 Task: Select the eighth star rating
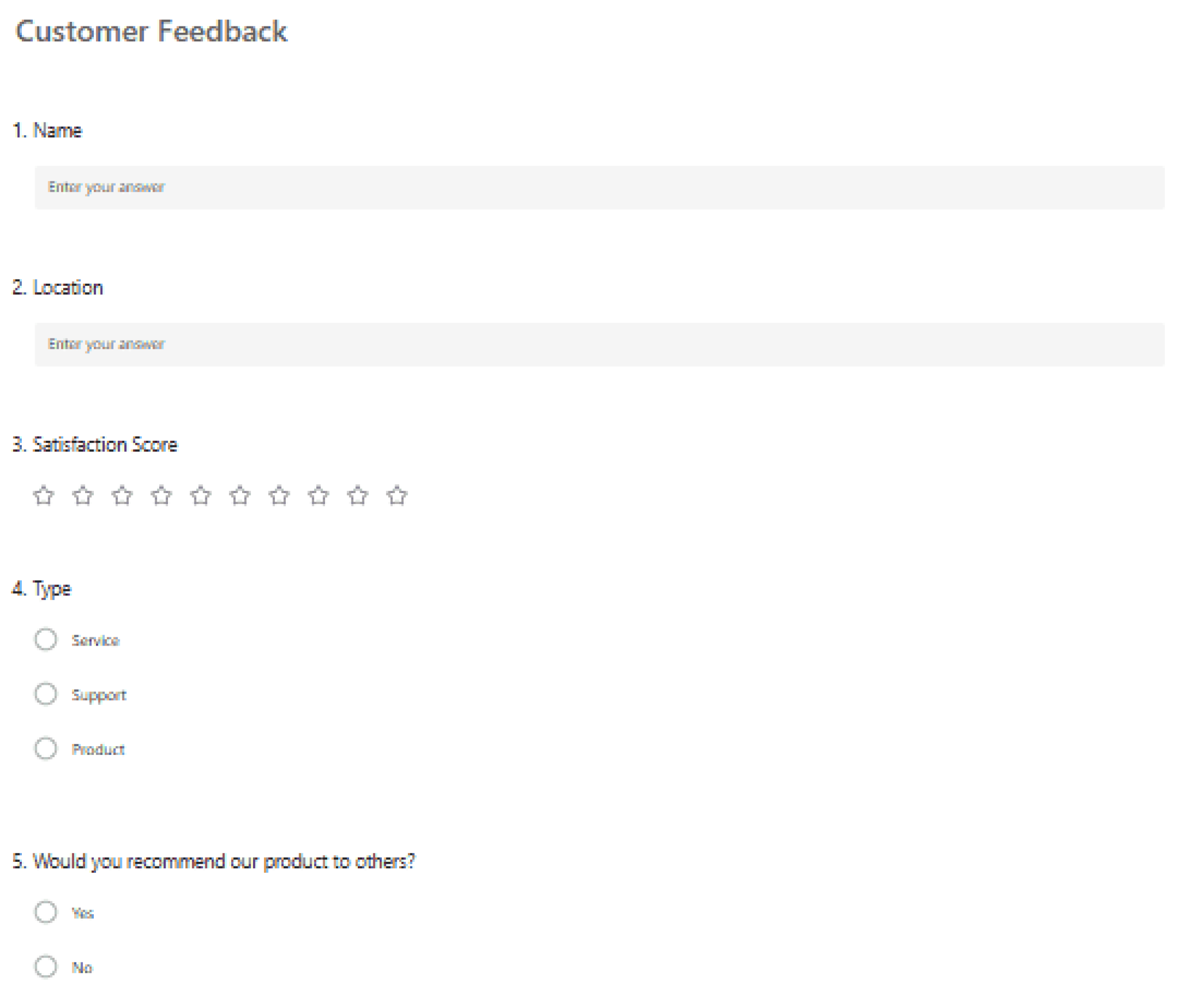(318, 495)
